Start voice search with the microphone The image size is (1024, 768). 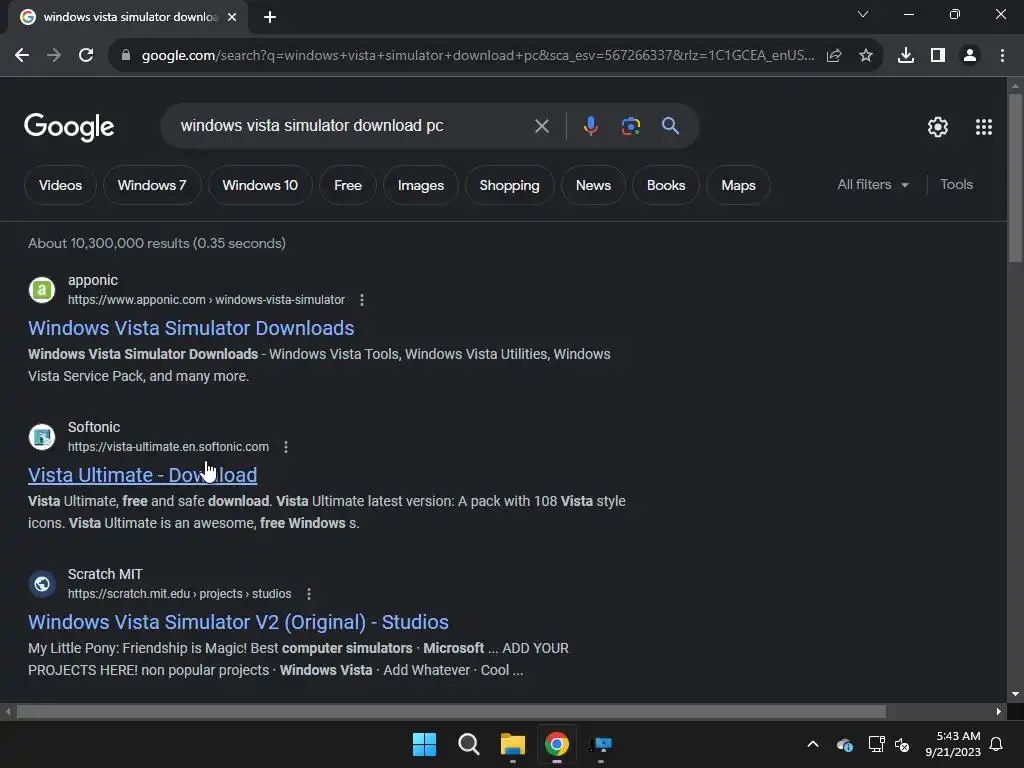coord(590,125)
